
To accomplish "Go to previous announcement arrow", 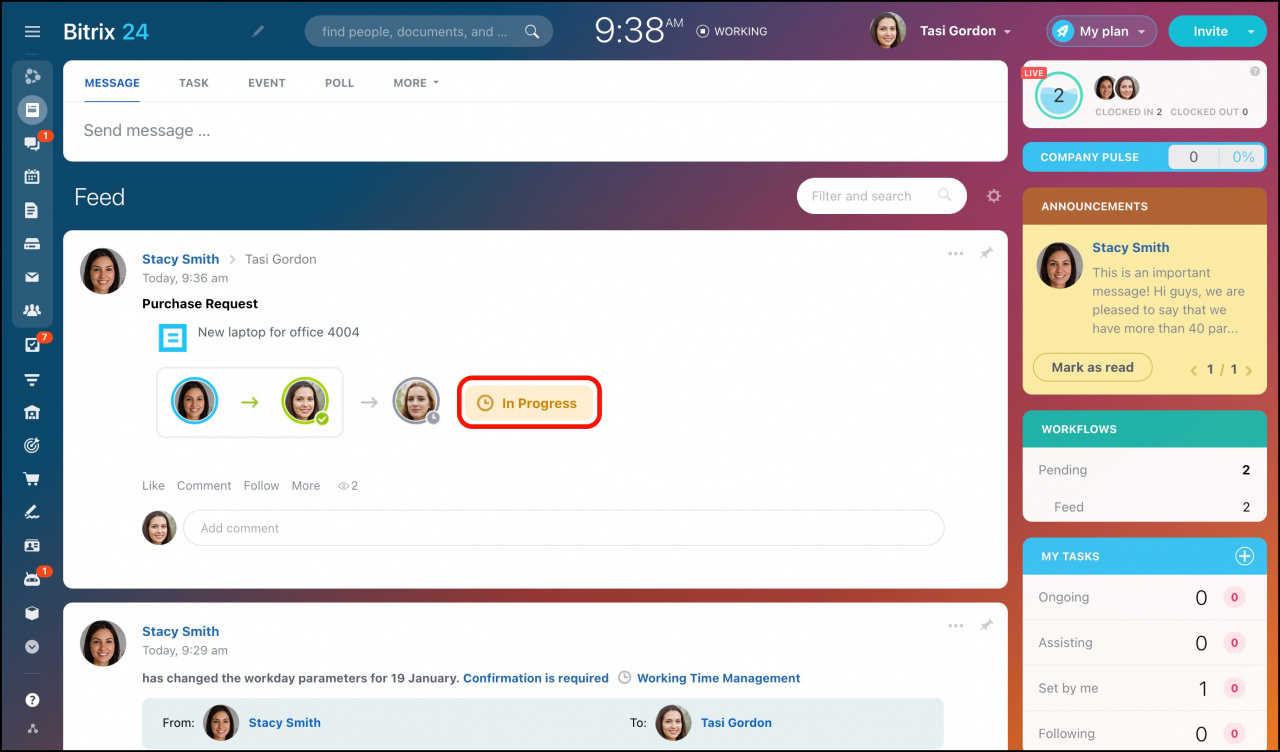I will point(1193,370).
